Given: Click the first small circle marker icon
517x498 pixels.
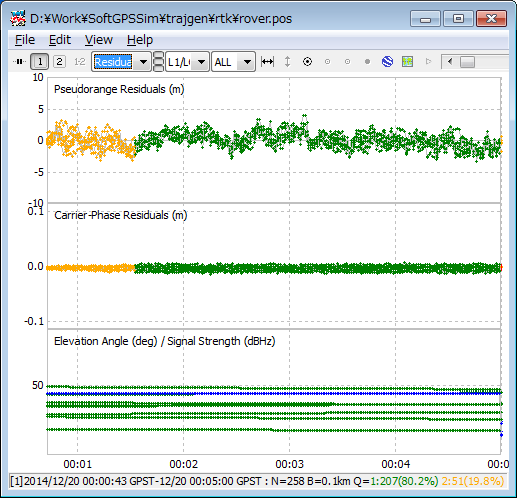Looking at the screenshot, I should point(327,62).
